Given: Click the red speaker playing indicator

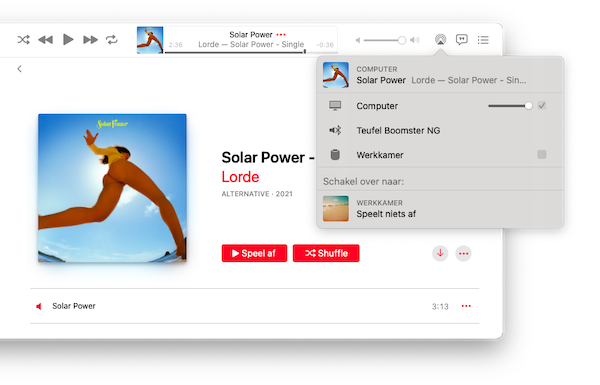Looking at the screenshot, I should (39, 306).
